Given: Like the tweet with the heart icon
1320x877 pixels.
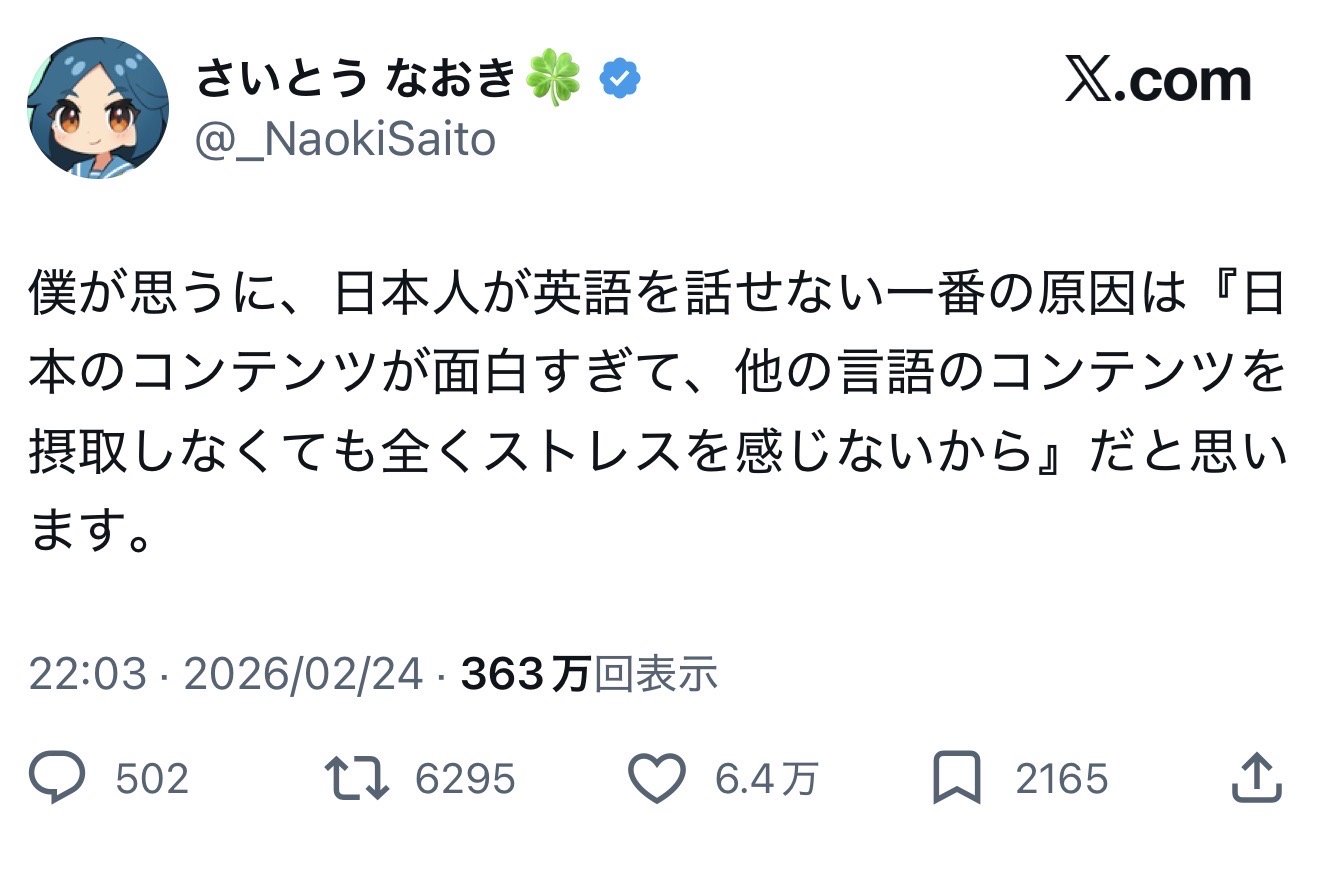Looking at the screenshot, I should [656, 779].
